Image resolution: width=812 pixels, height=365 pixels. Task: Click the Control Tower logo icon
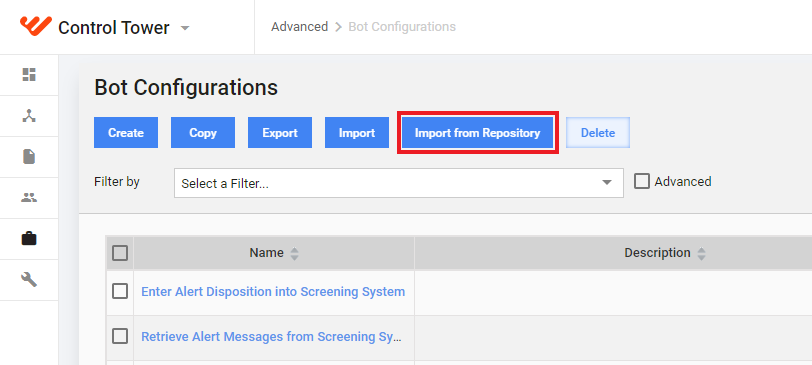(x=36, y=26)
